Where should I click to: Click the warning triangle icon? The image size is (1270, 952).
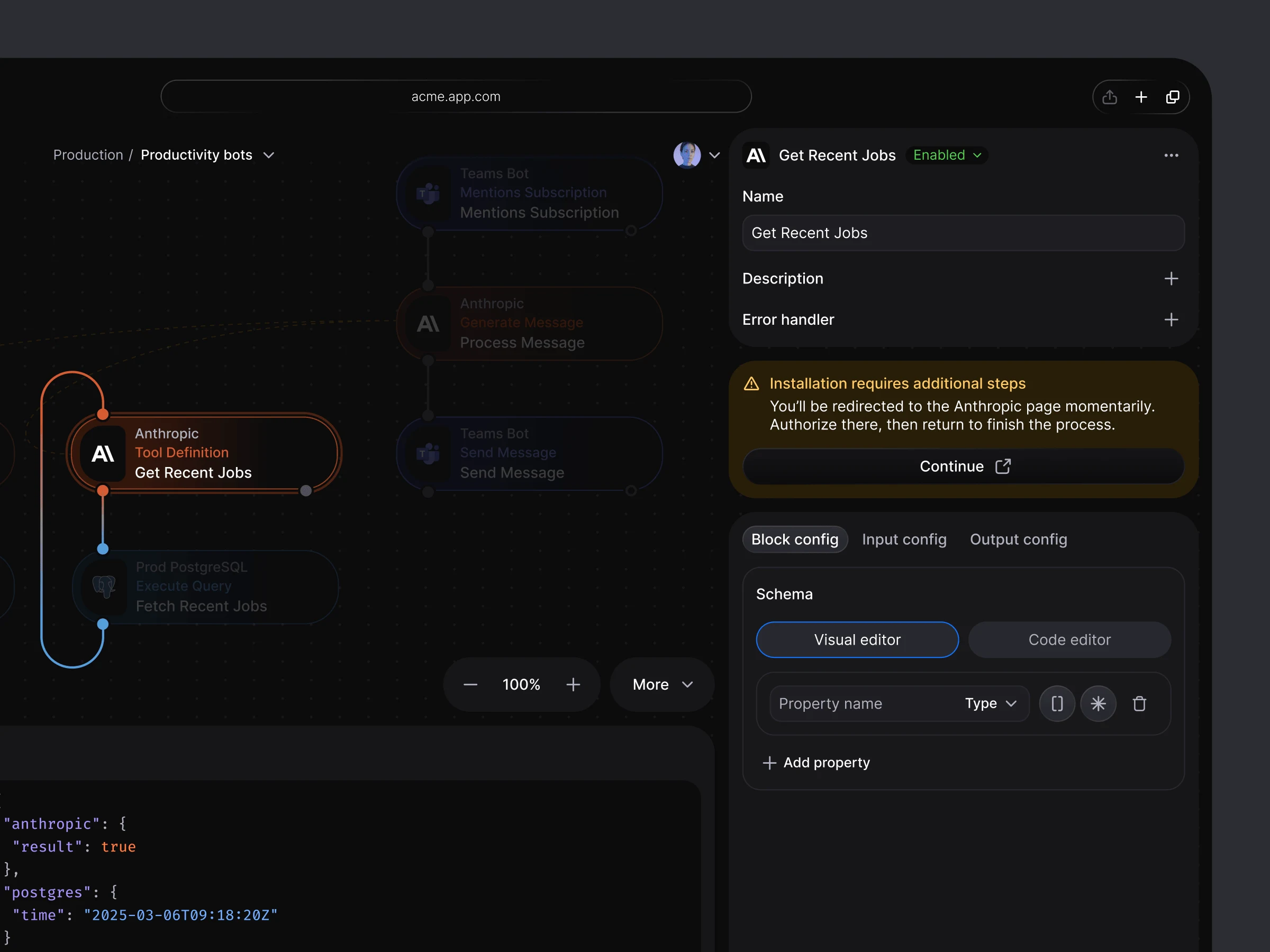[751, 383]
